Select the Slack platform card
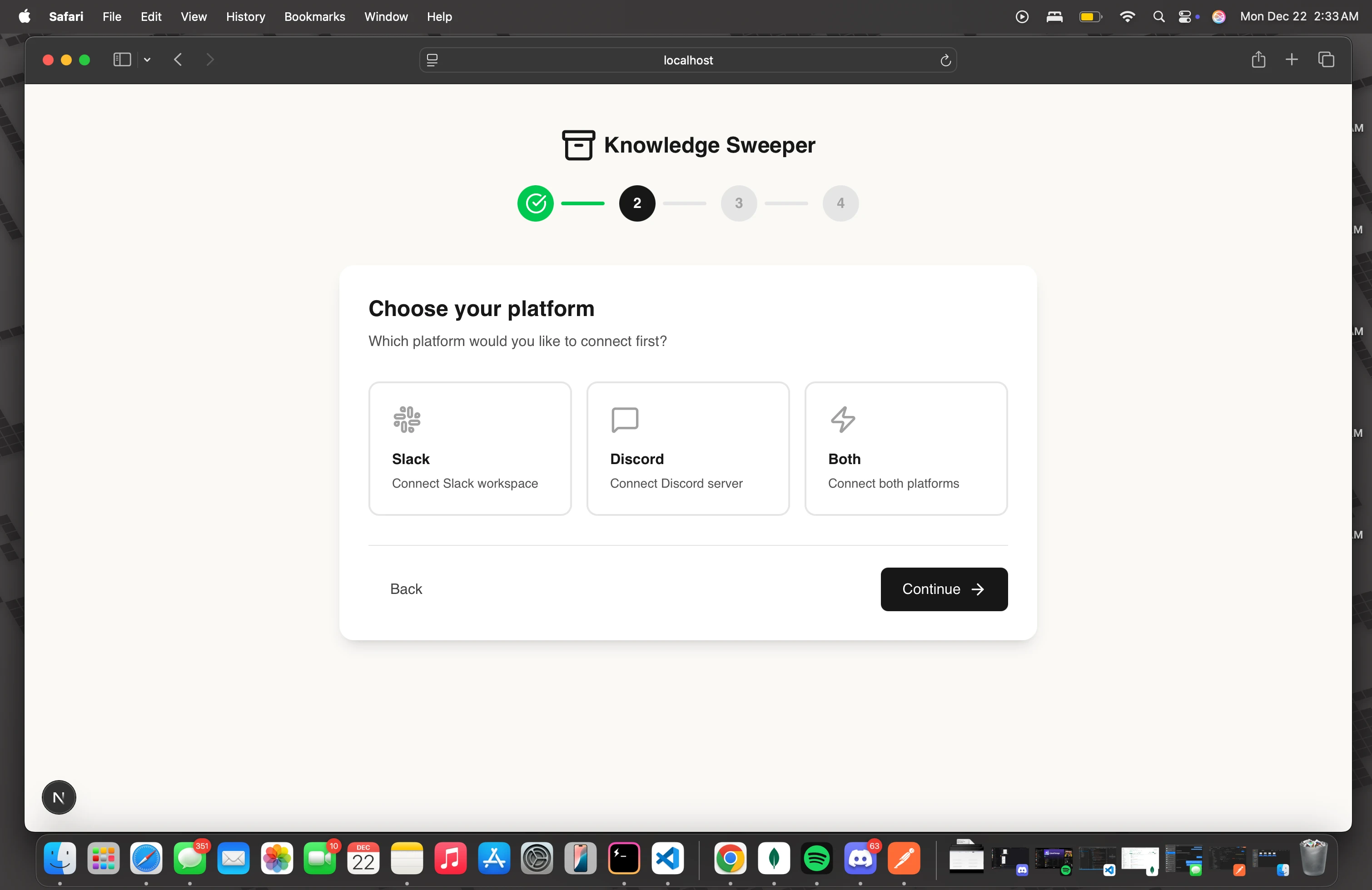Screen dimensions: 1372x890 [x=469, y=448]
